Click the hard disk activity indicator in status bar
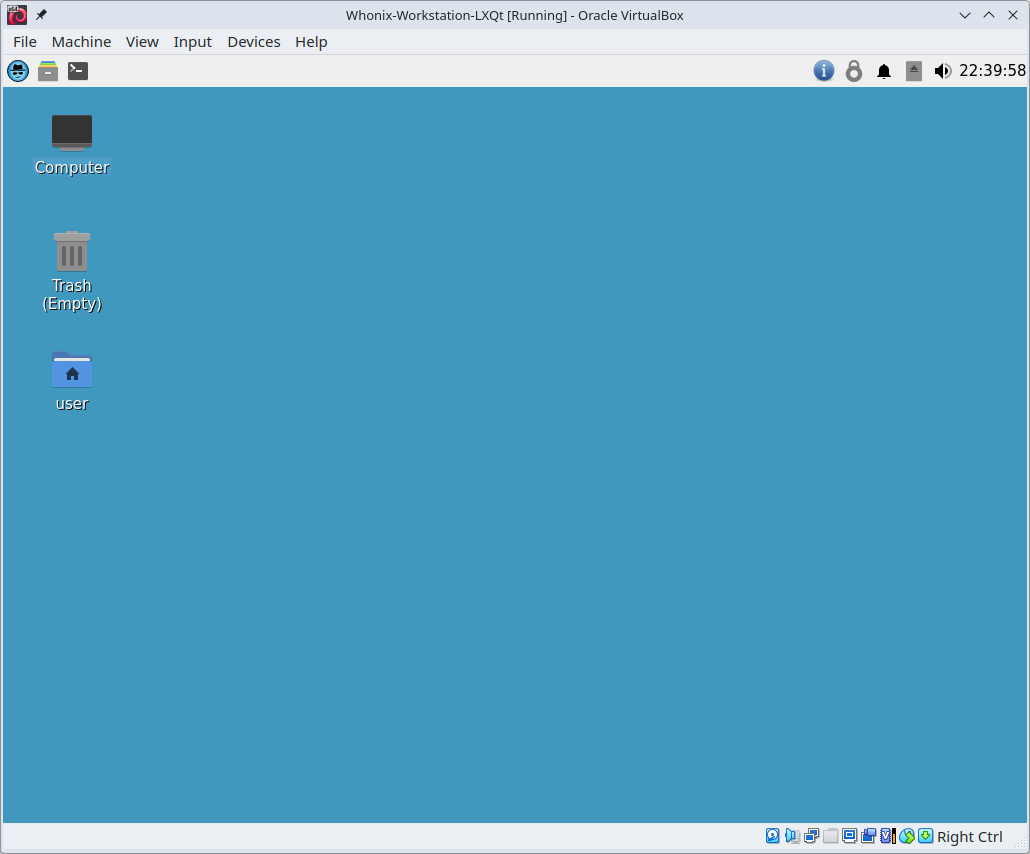This screenshot has height=854, width=1030. [772, 836]
